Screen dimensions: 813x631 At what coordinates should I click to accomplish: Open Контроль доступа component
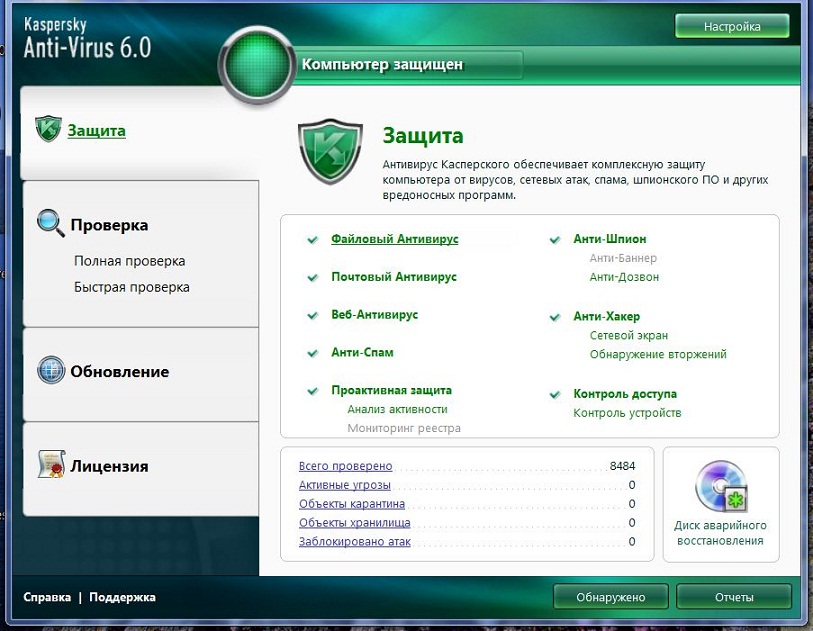click(625, 394)
